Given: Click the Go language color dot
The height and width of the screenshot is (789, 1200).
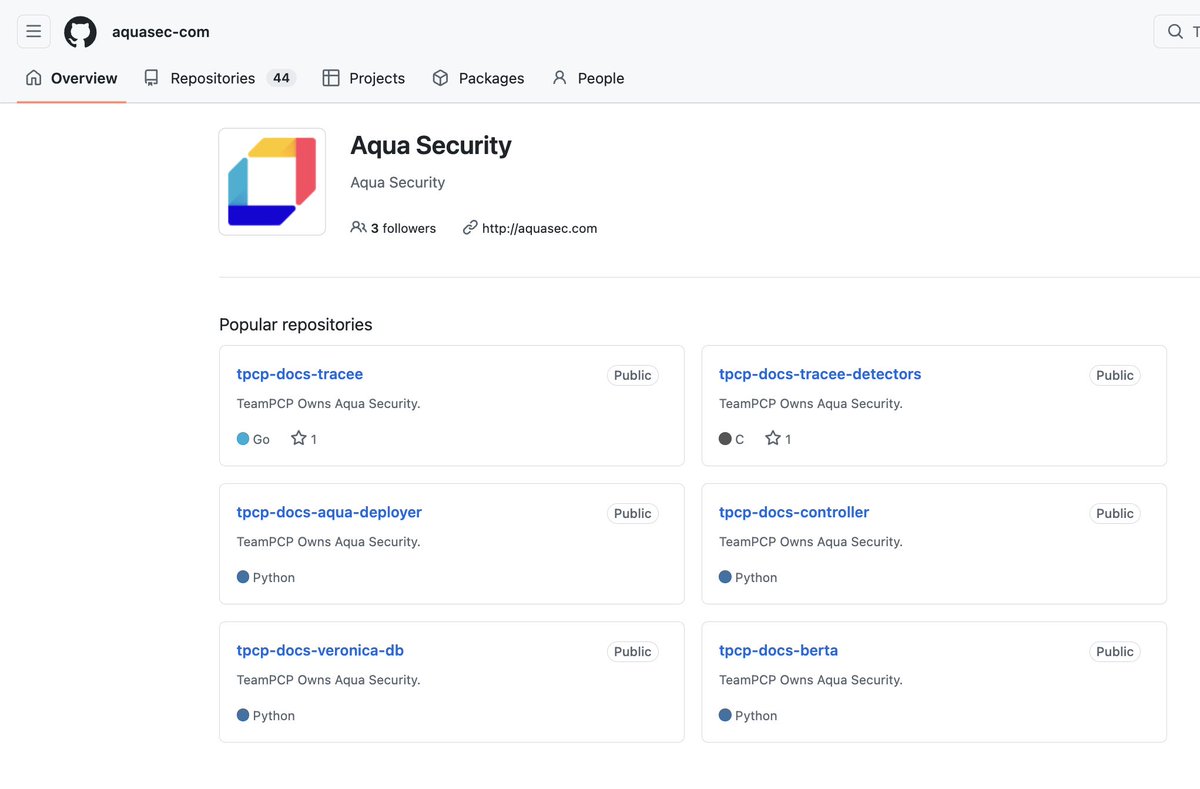Looking at the screenshot, I should click(240, 438).
